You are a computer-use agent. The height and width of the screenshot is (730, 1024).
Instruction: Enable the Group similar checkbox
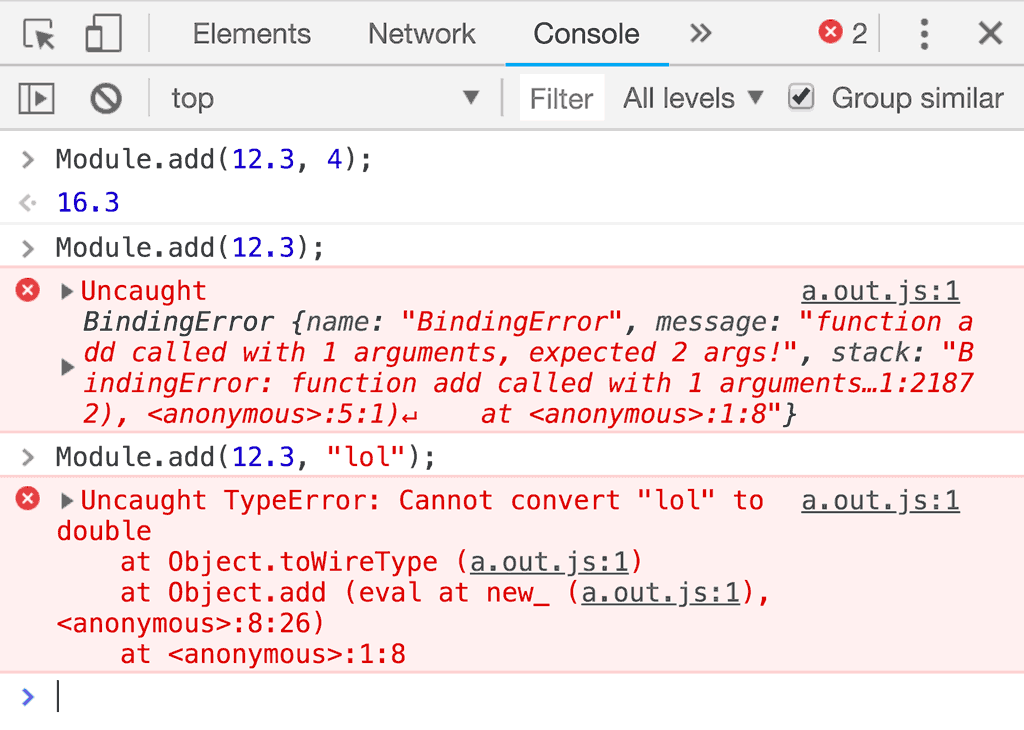click(x=801, y=98)
